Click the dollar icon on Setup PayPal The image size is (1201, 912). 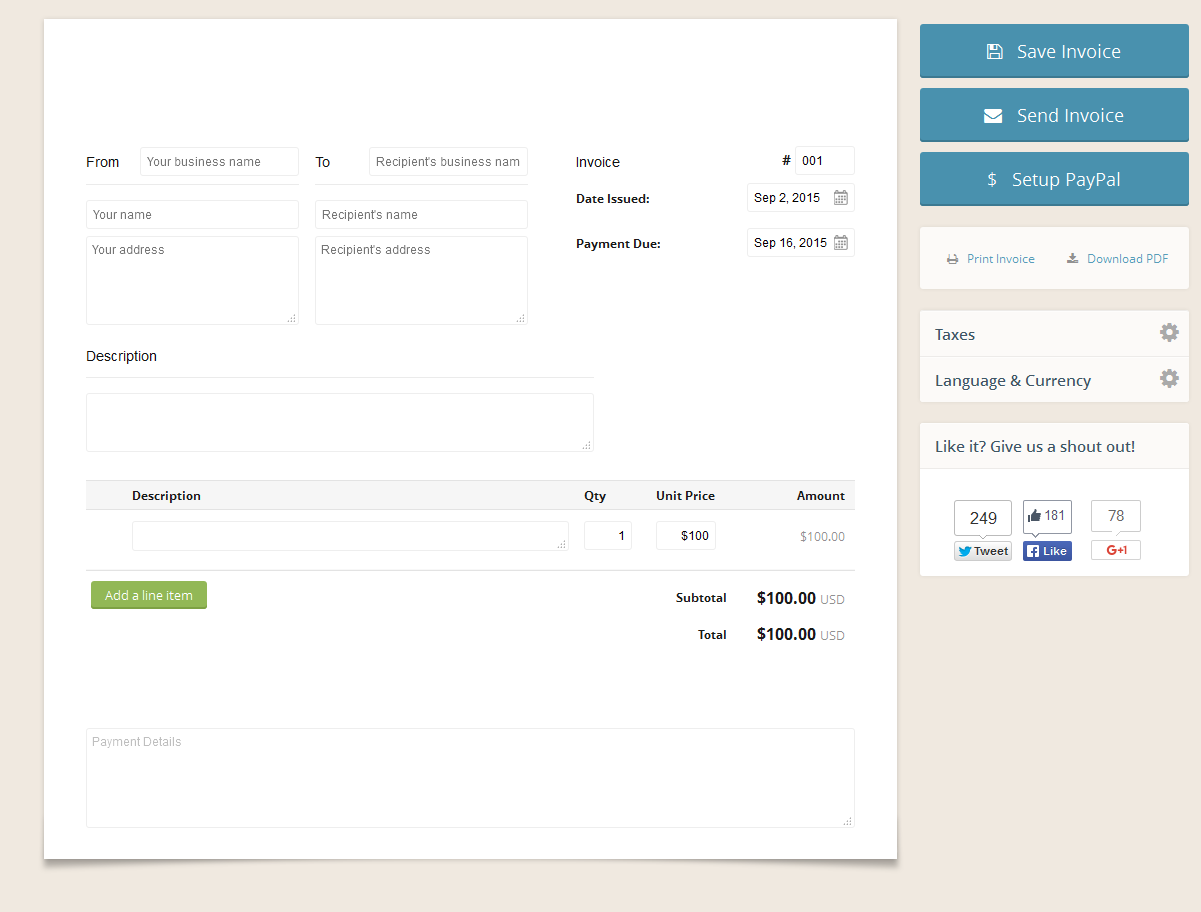tap(991, 179)
